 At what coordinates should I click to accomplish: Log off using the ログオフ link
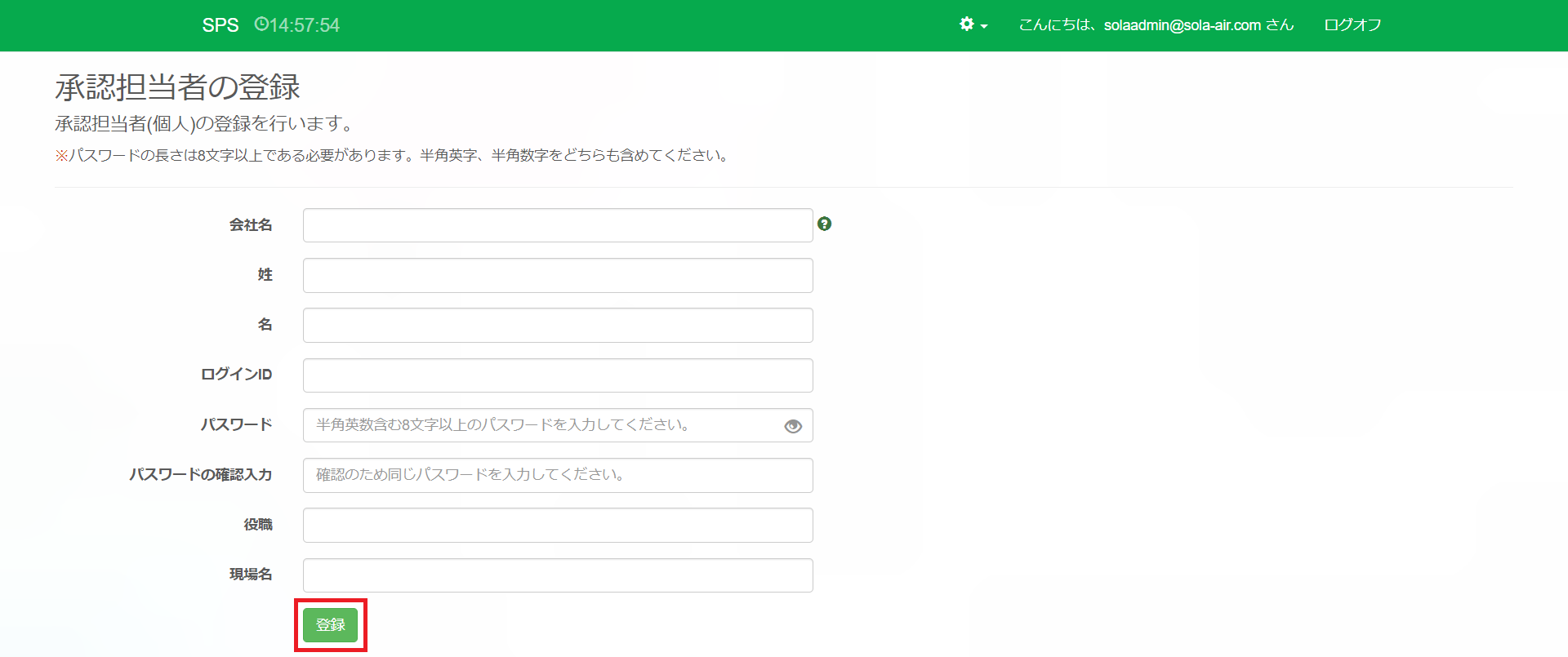[1352, 25]
